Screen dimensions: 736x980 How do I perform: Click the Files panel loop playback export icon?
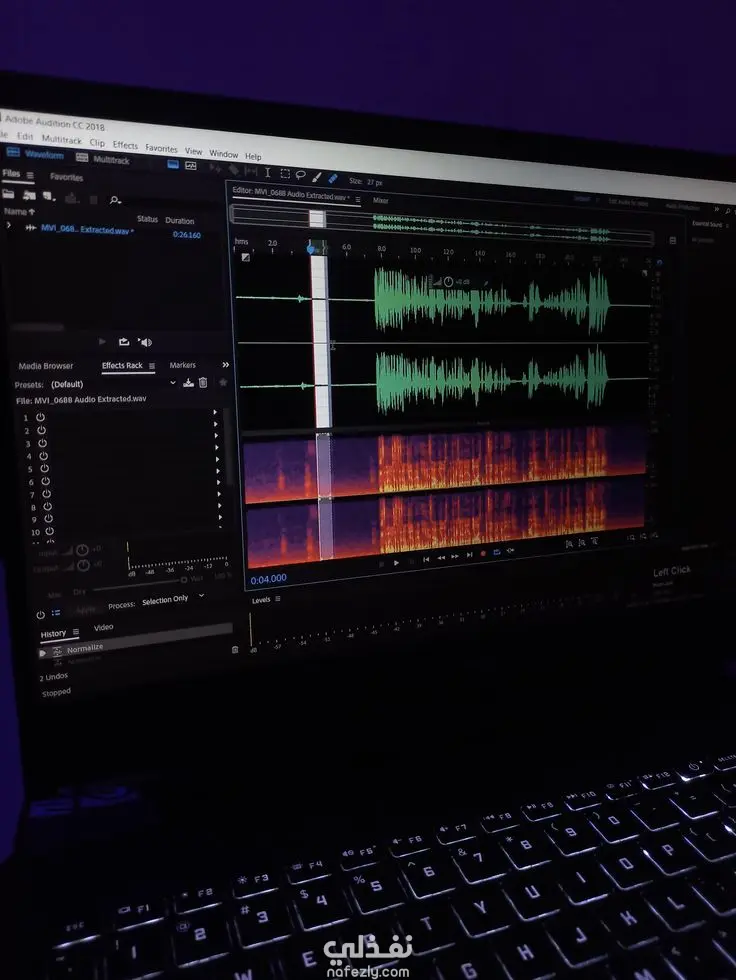pyautogui.click(x=124, y=341)
